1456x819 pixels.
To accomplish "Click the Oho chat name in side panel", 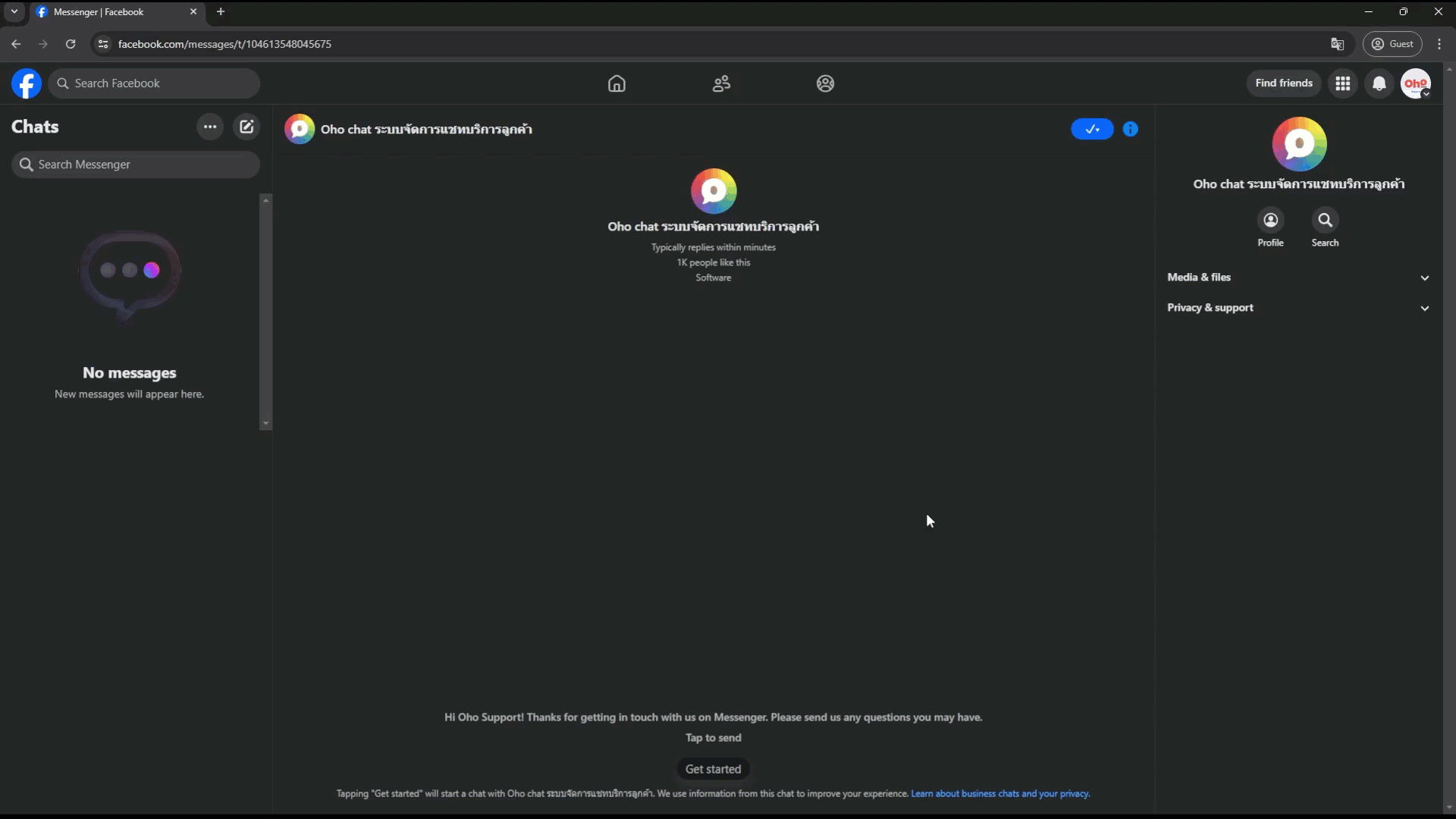I will click(x=1299, y=184).
